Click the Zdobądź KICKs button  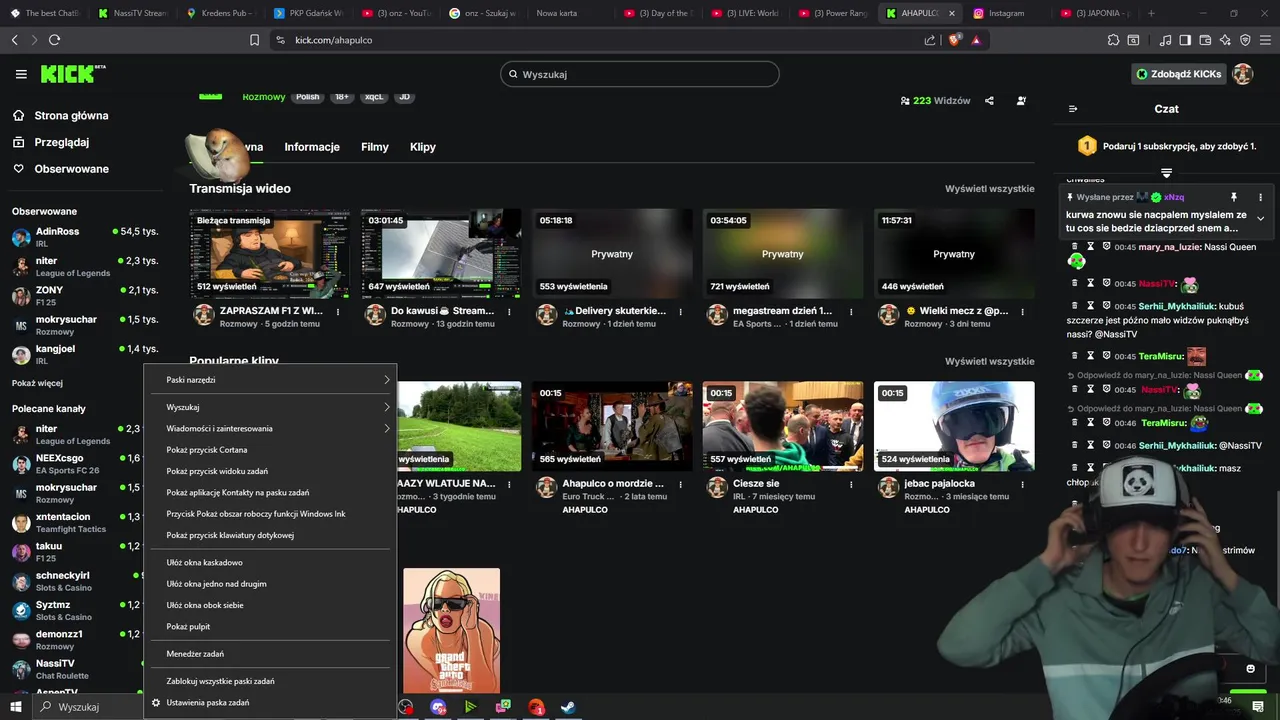[1178, 74]
